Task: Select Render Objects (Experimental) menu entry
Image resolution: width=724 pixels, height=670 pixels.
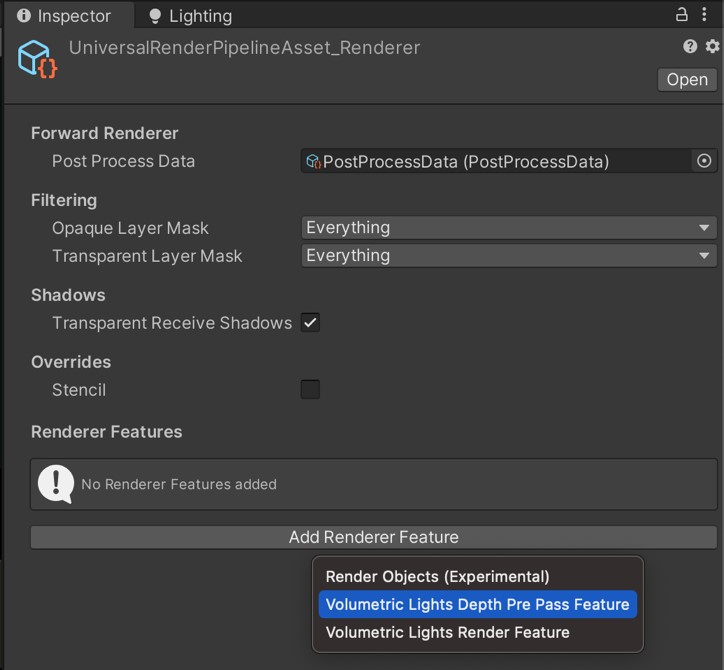Action: [477, 577]
